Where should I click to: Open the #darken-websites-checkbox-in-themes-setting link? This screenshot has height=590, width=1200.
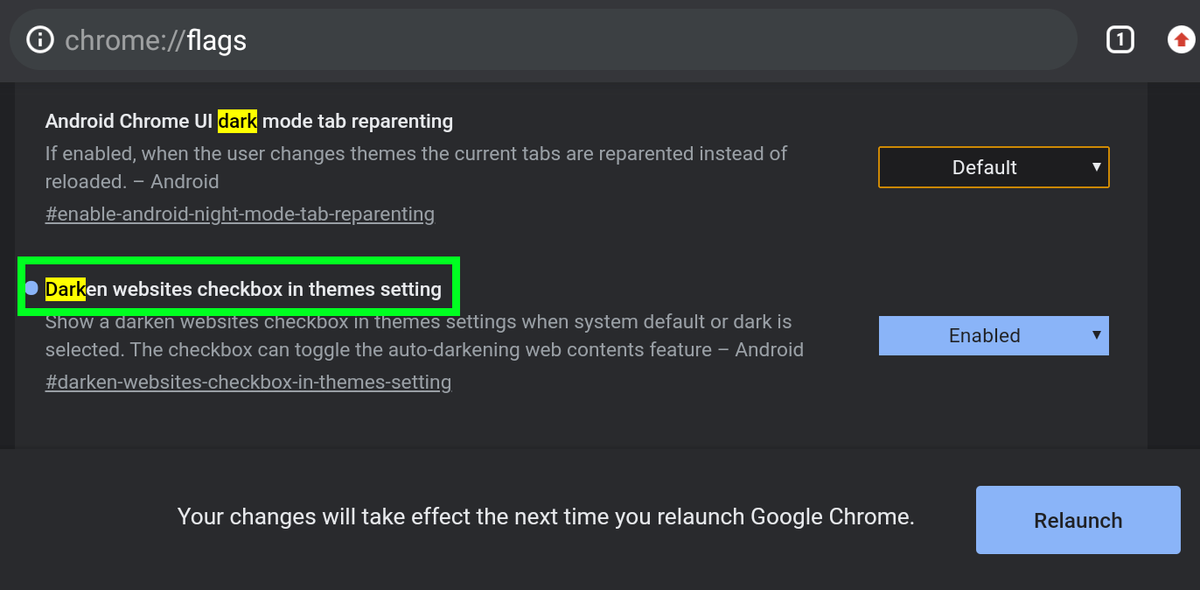248,382
